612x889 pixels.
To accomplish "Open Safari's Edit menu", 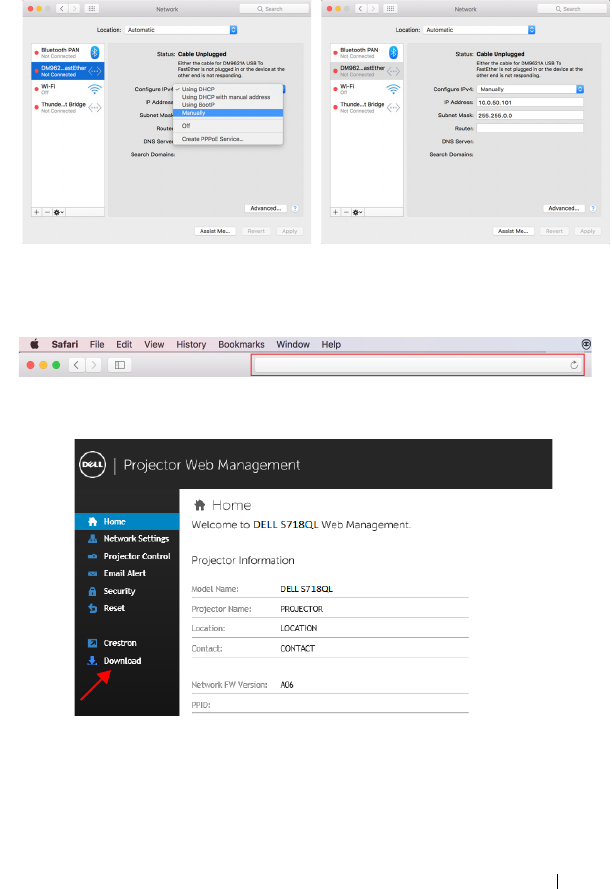I will [124, 344].
